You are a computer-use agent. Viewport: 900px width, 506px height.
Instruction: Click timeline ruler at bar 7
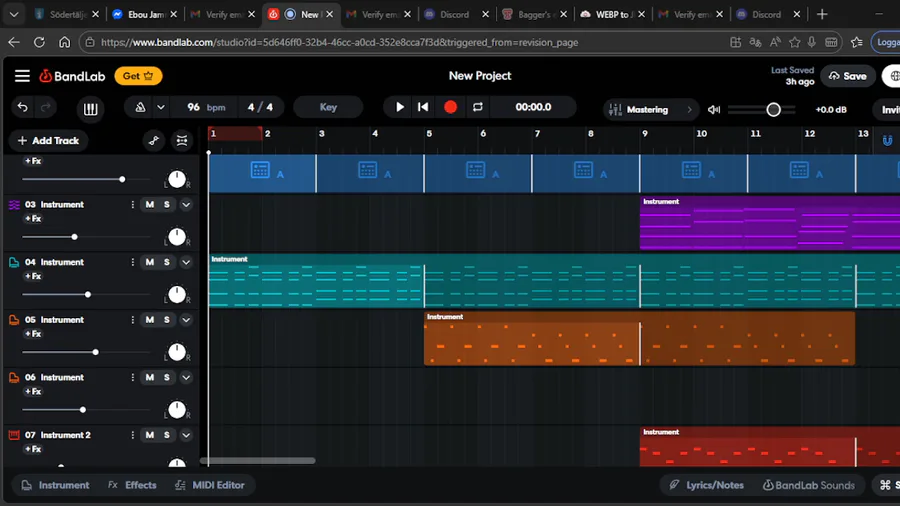tap(537, 134)
